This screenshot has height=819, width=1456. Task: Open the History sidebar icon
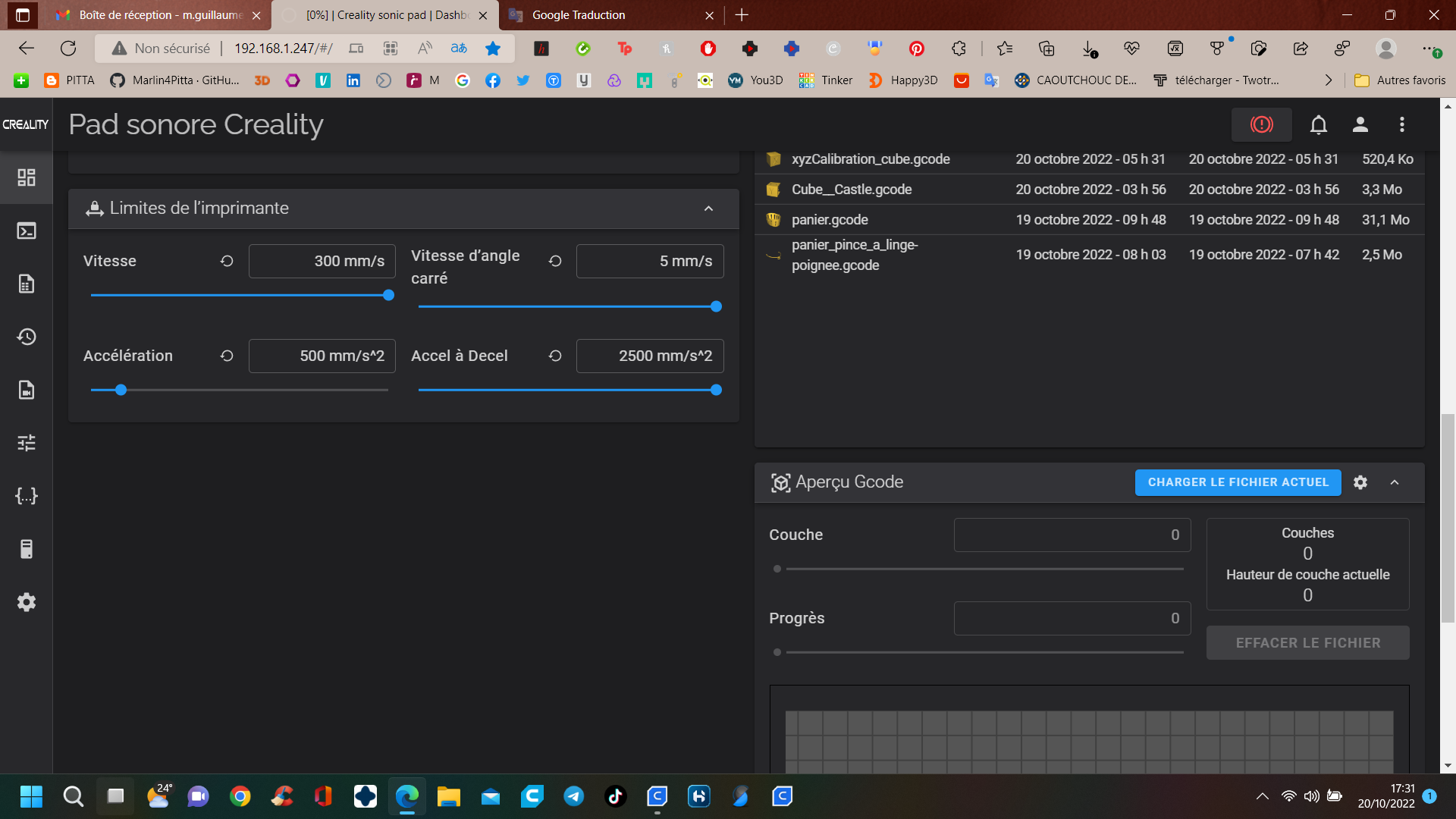tap(27, 337)
